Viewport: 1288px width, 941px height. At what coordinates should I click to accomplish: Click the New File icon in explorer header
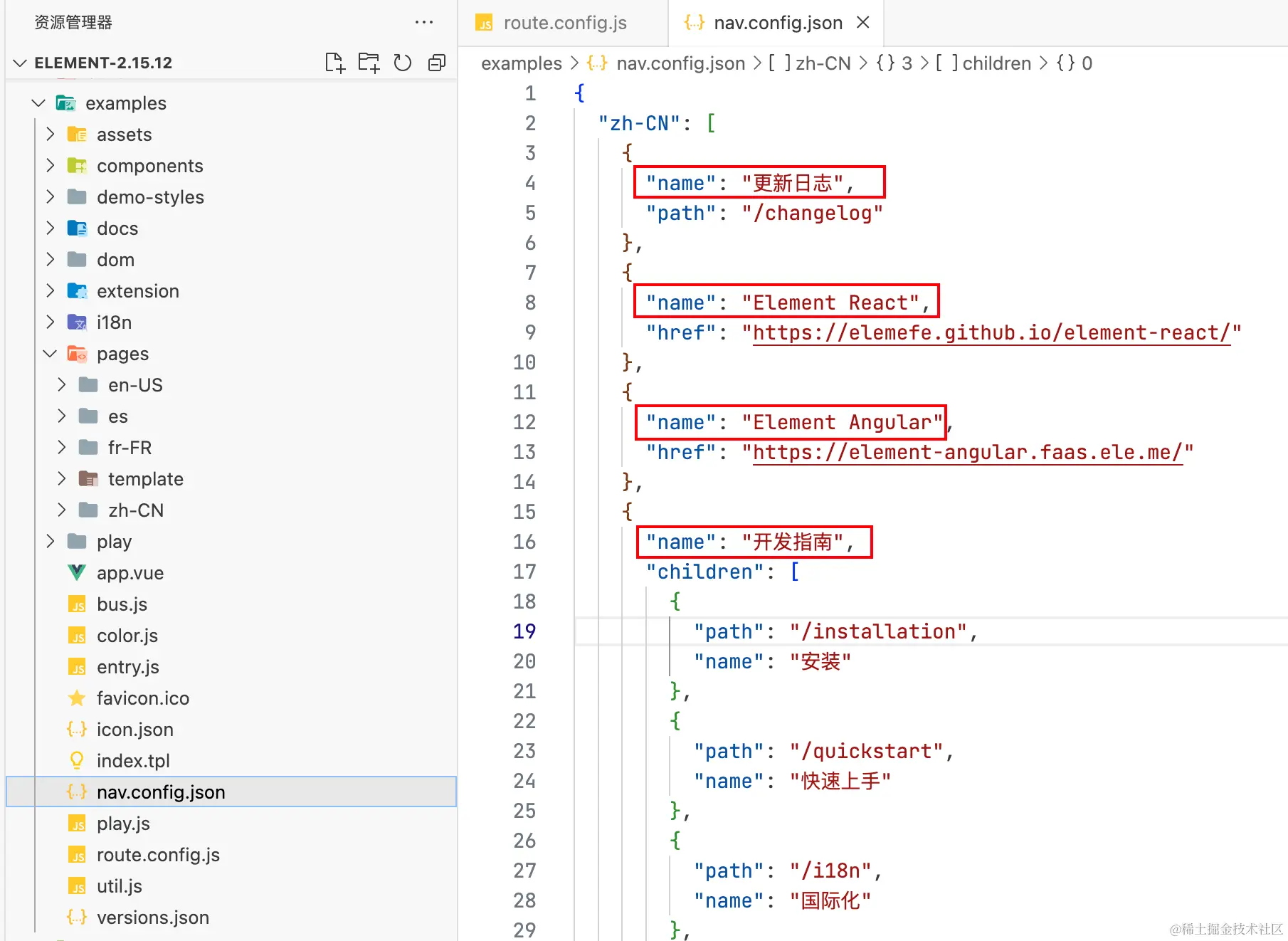pos(334,63)
